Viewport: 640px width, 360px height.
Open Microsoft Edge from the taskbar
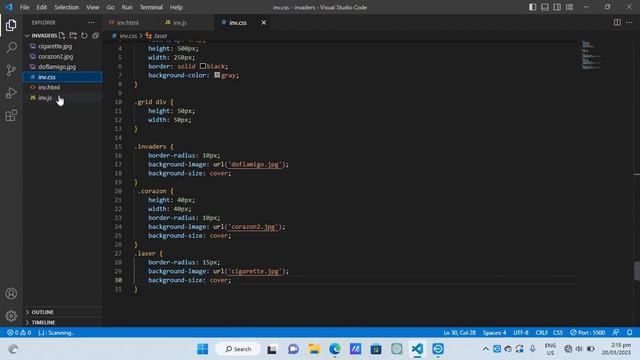[335, 349]
